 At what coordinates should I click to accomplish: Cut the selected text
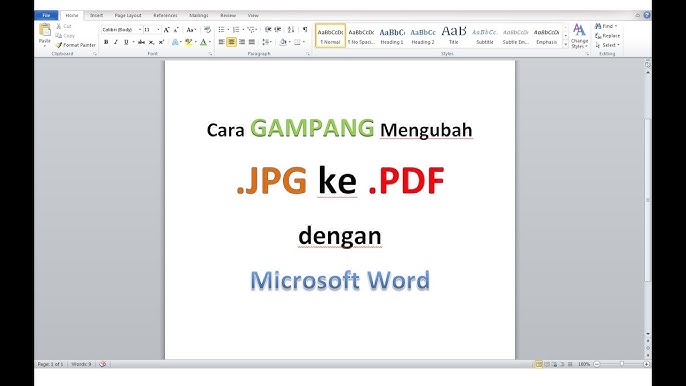point(64,26)
